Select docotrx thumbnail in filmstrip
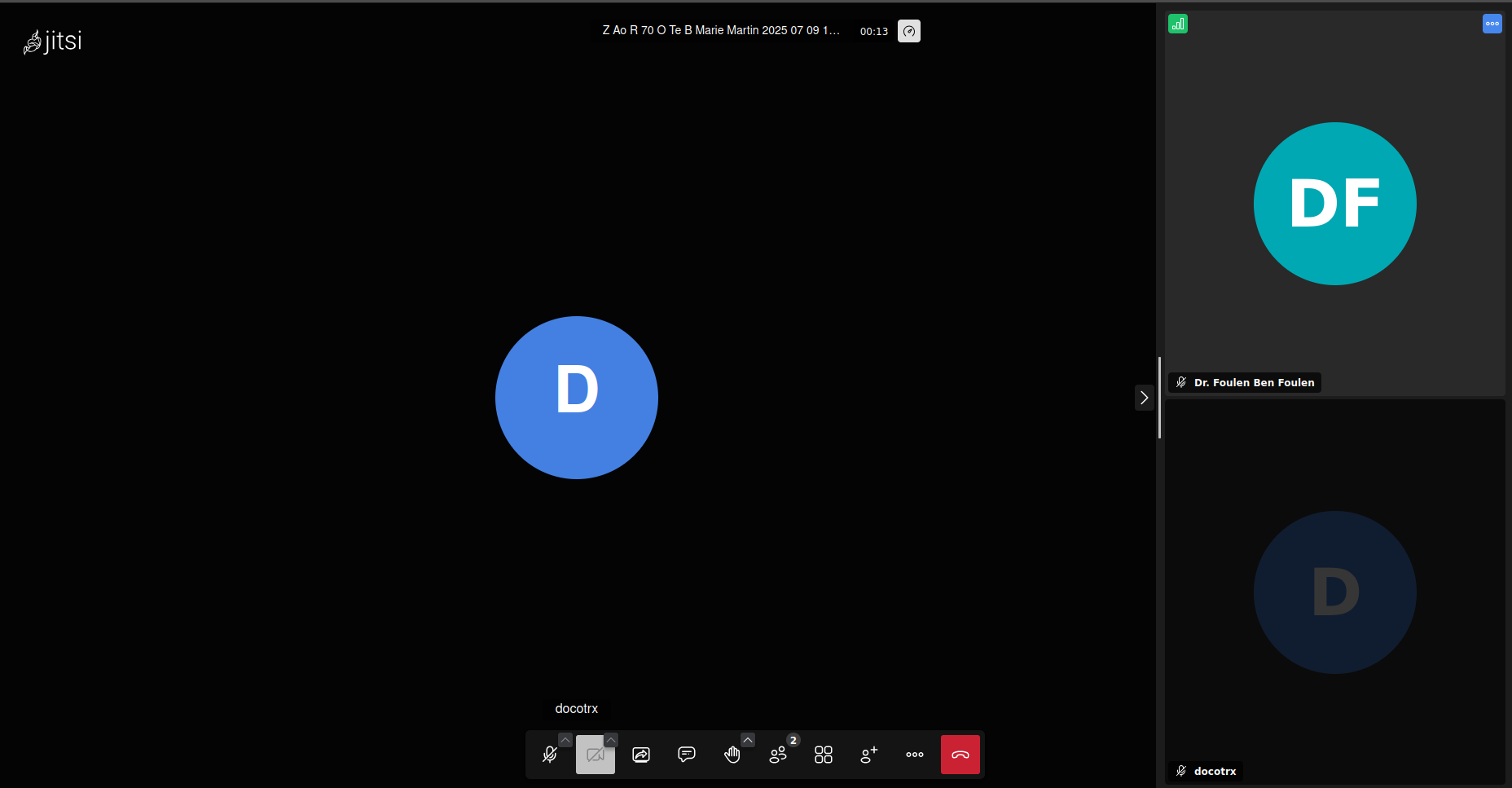Image resolution: width=1512 pixels, height=788 pixels. point(1335,592)
